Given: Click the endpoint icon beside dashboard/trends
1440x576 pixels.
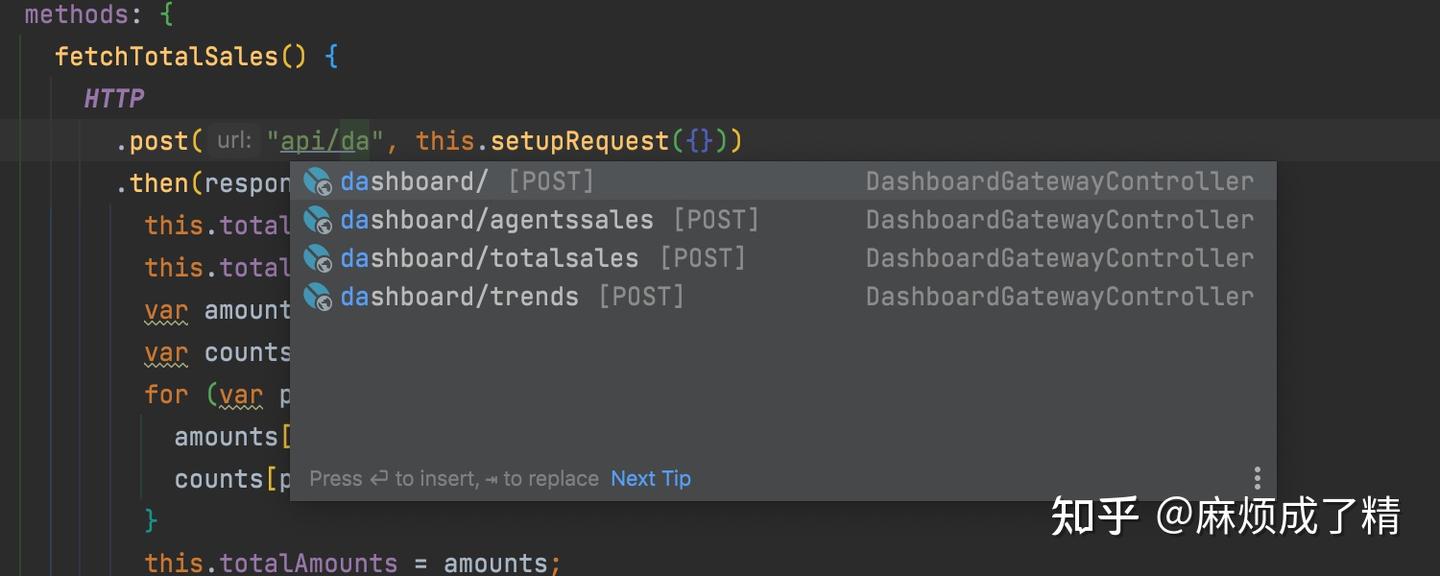Looking at the screenshot, I should (317, 297).
